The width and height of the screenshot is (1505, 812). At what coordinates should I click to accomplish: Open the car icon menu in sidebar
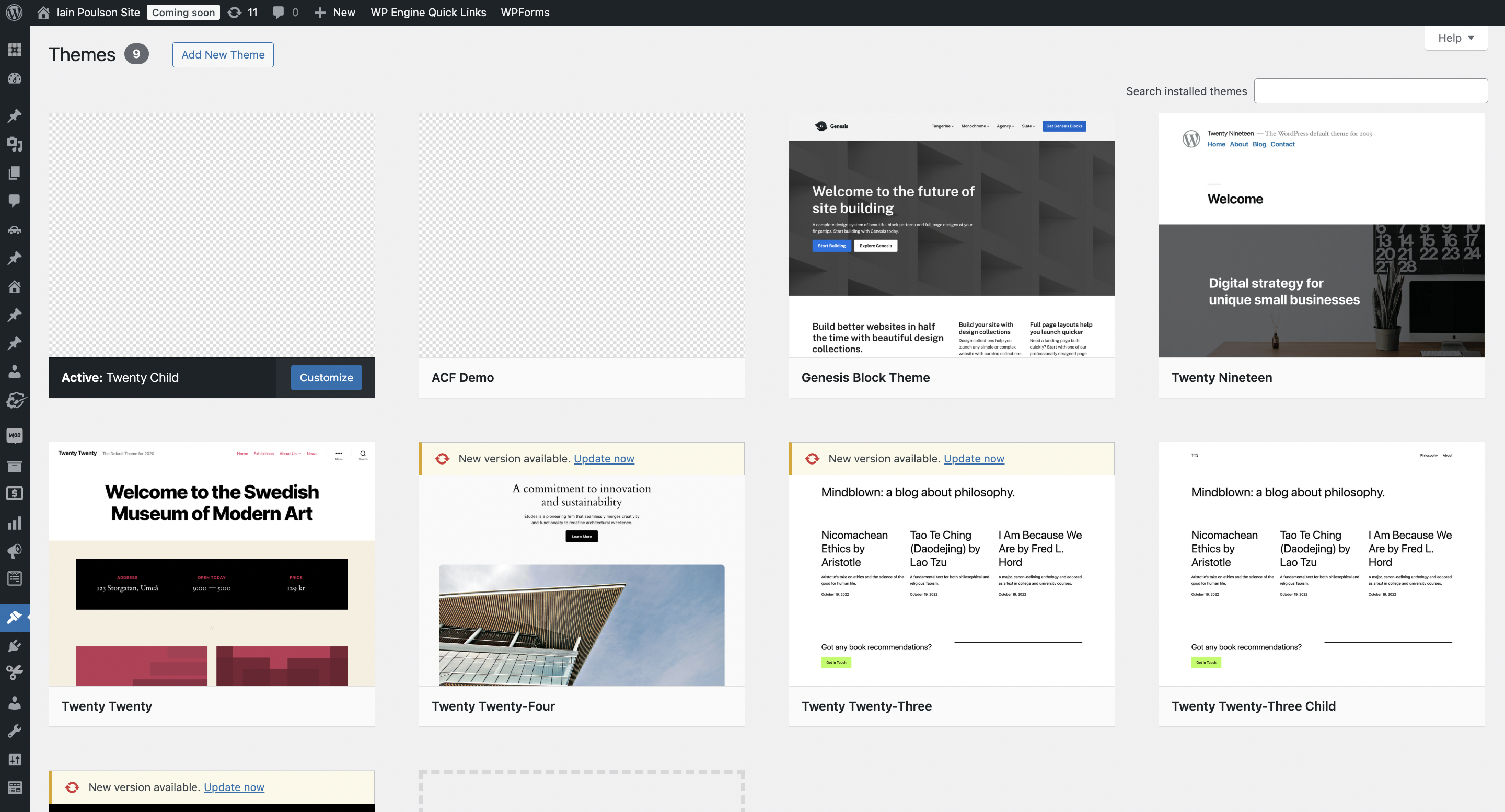pyautogui.click(x=15, y=229)
